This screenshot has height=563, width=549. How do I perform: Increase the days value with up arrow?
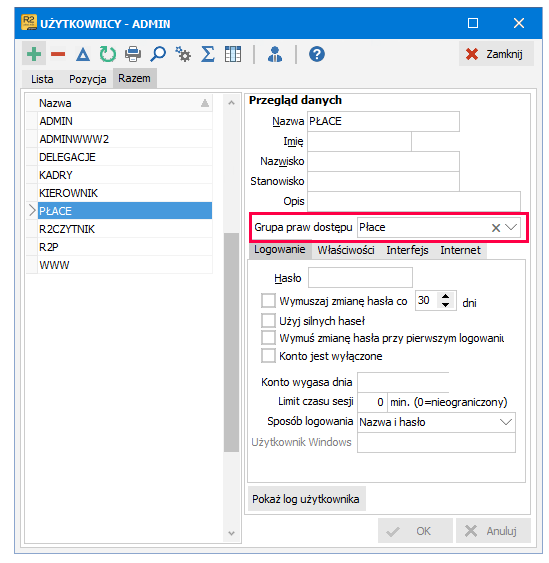(x=445, y=297)
